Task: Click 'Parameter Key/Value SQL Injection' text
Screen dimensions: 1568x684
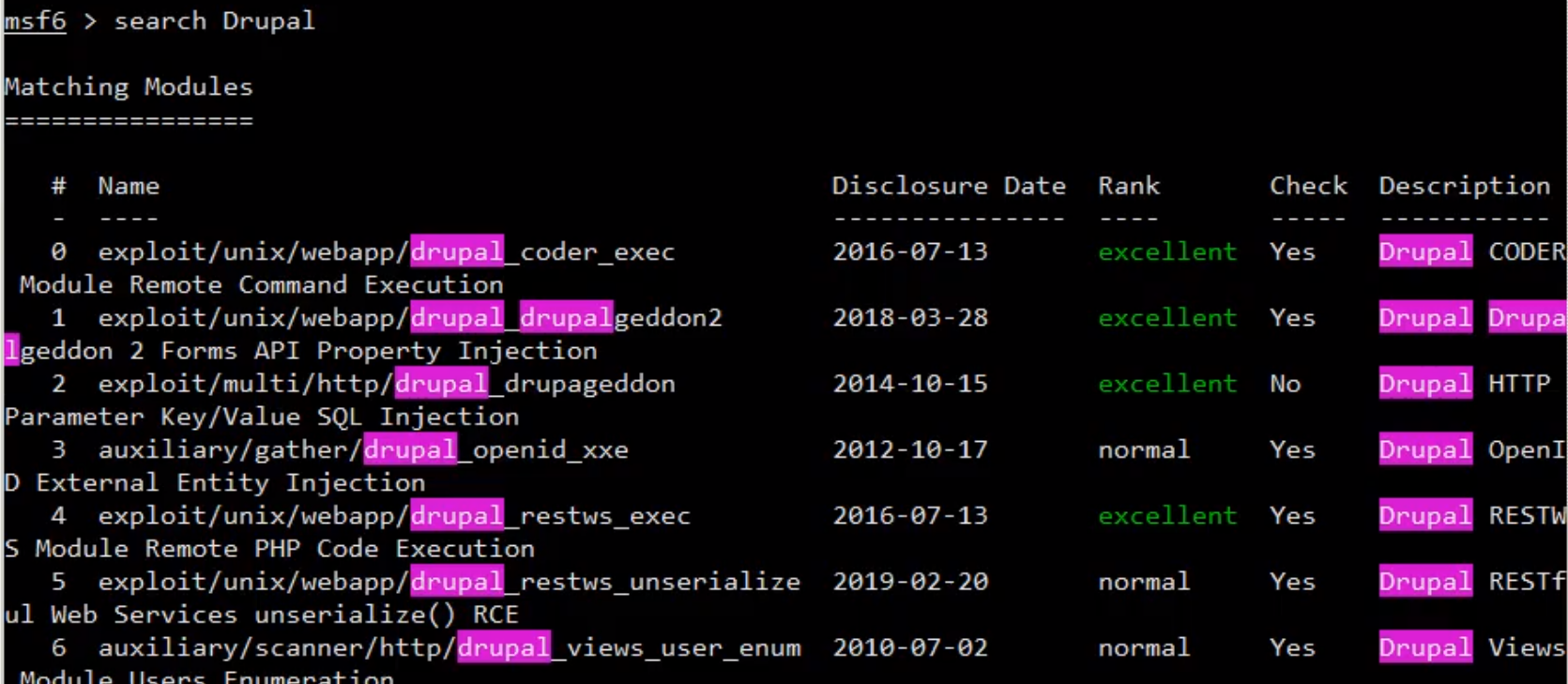Action: [261, 417]
